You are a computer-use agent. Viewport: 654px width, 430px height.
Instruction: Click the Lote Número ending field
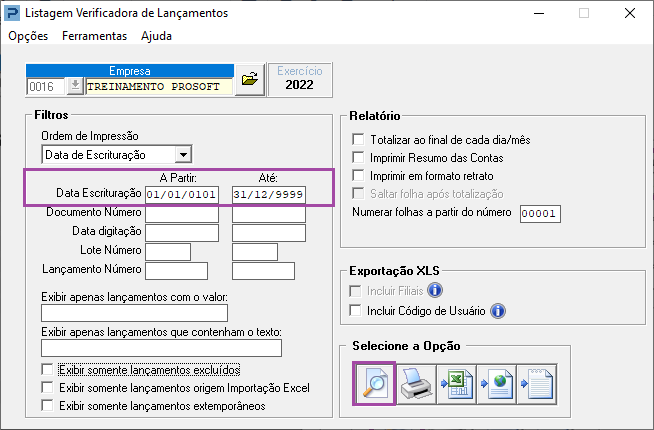254,252
